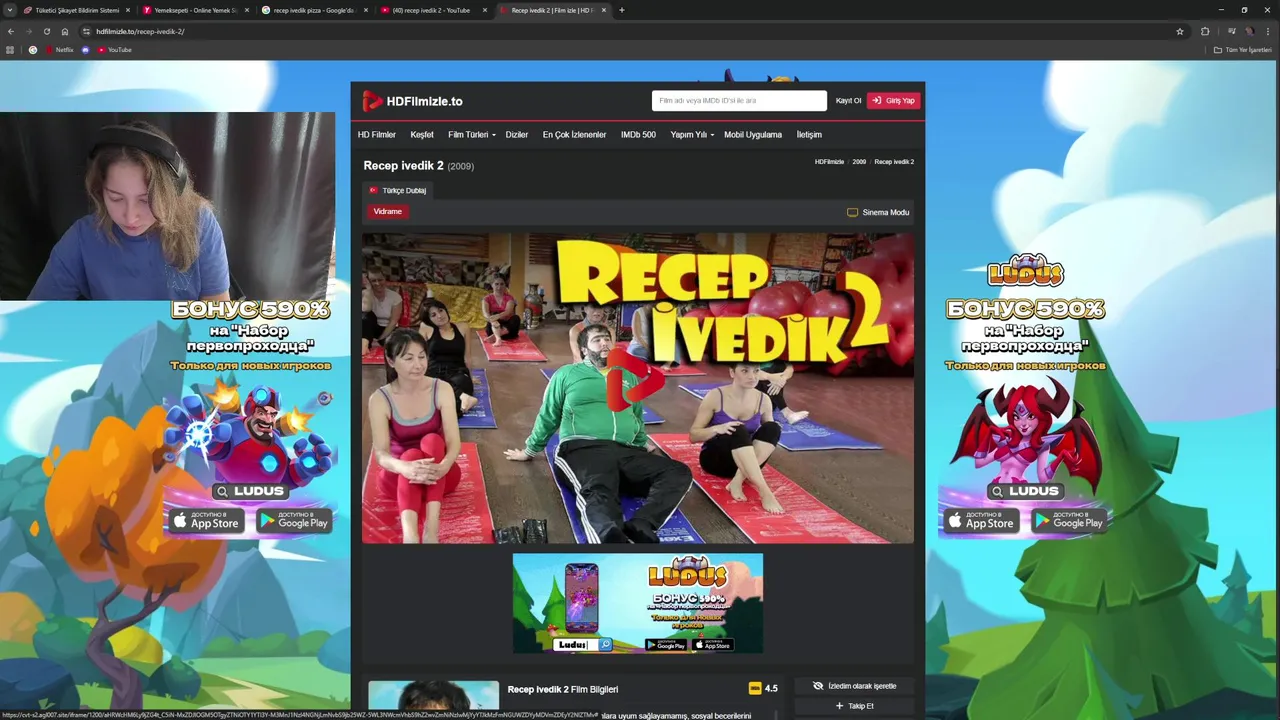
Task: Switch to the Tüketici Şikayet Bildirim Sistemi tab
Action: (x=76, y=10)
